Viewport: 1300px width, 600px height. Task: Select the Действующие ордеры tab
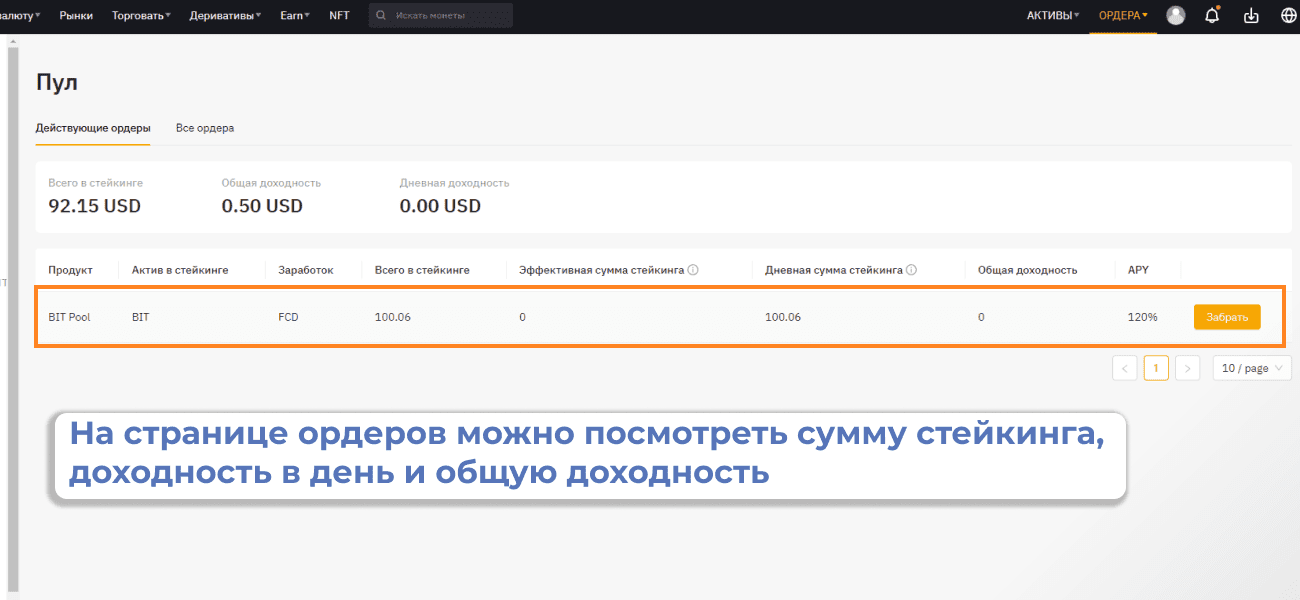92,128
